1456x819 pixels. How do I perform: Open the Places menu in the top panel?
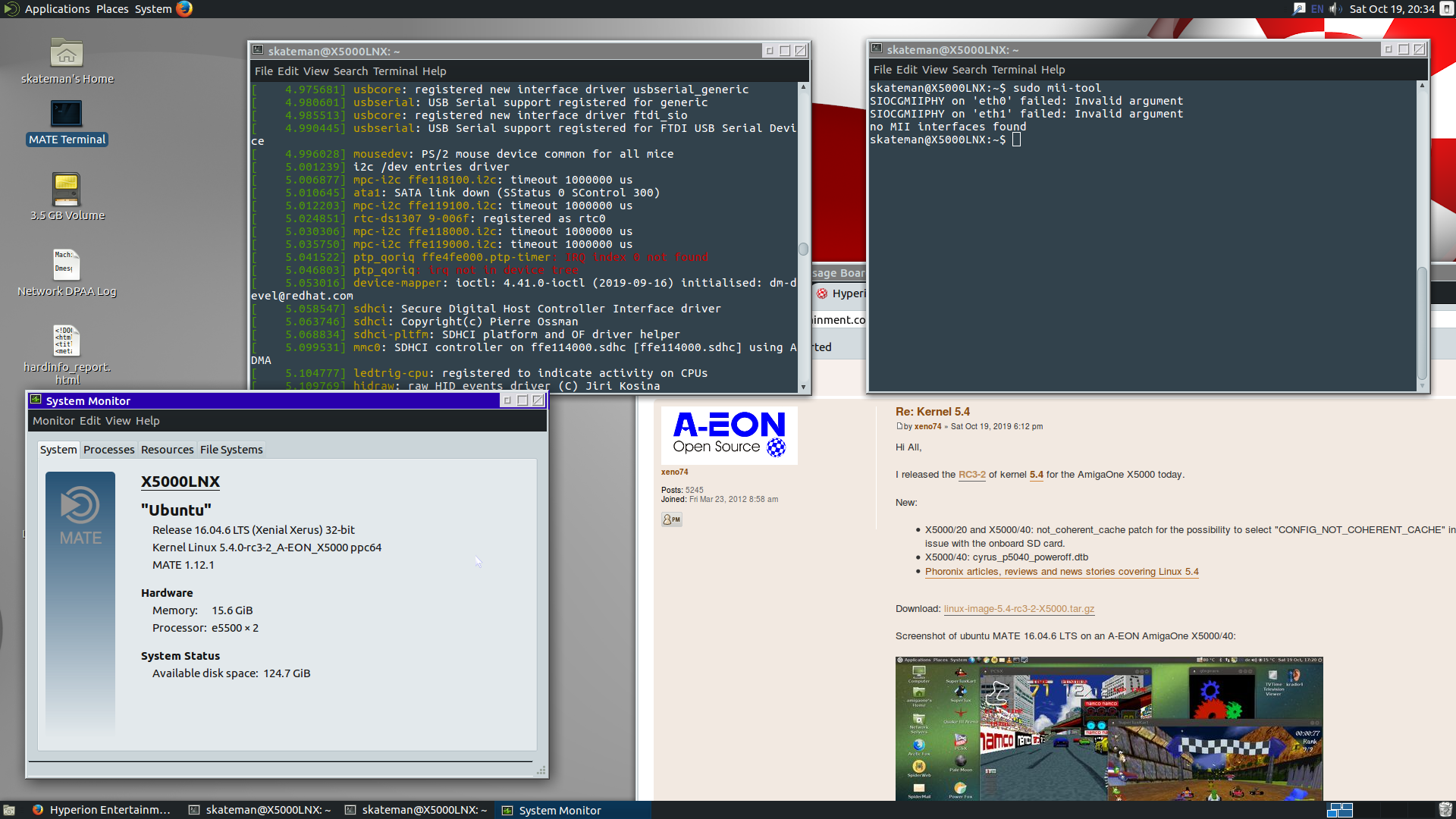tap(112, 9)
